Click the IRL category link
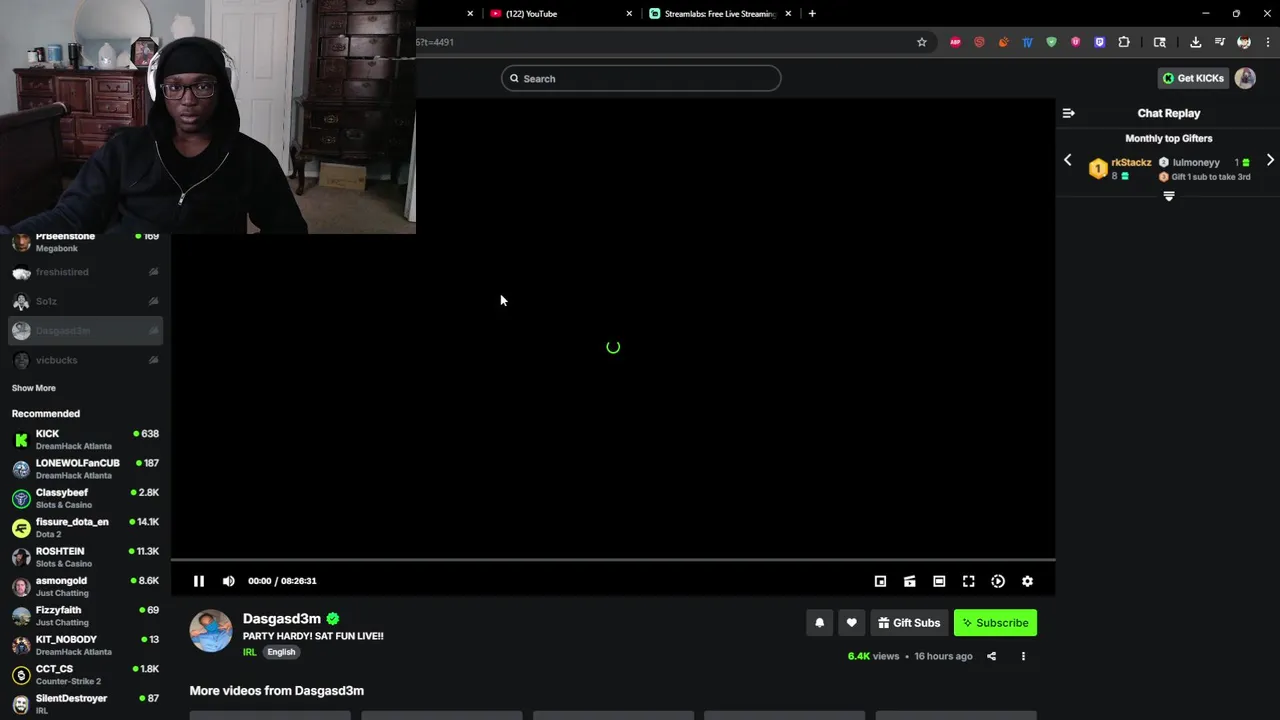1280x720 pixels. coord(250,652)
